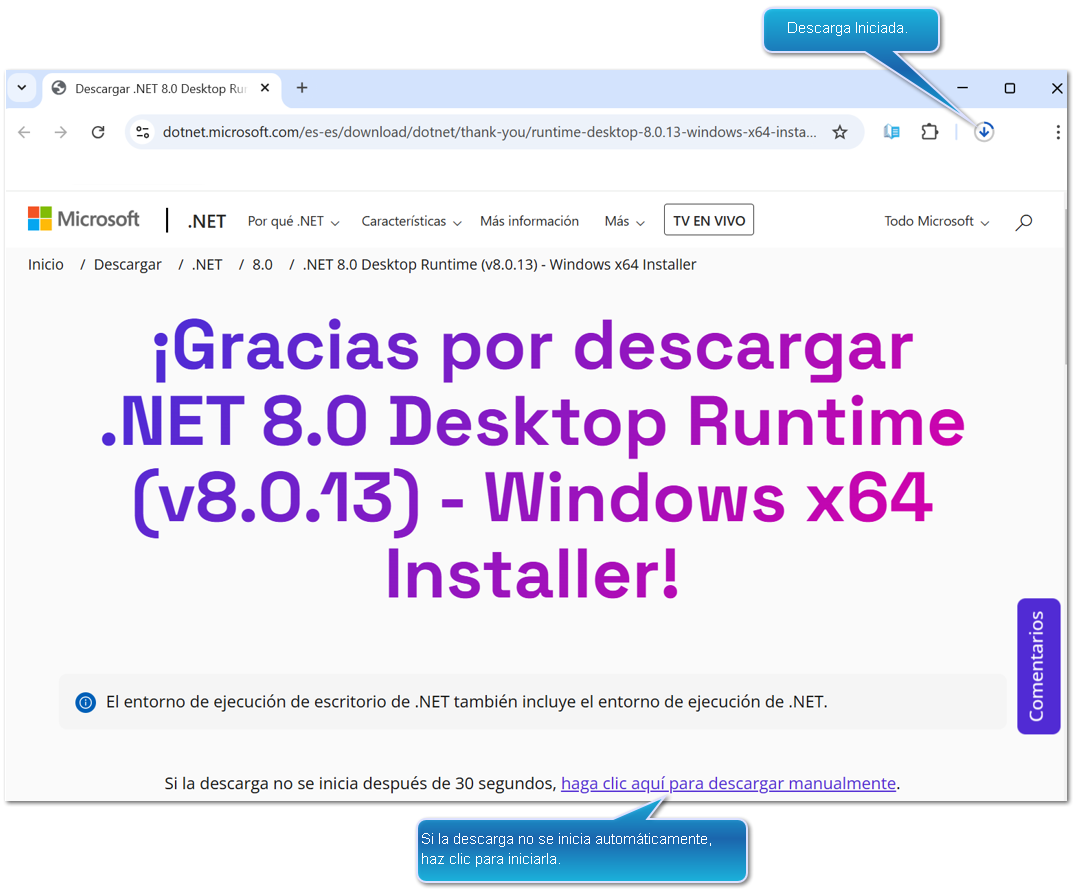Navigate back with the back arrow

[x=25, y=131]
